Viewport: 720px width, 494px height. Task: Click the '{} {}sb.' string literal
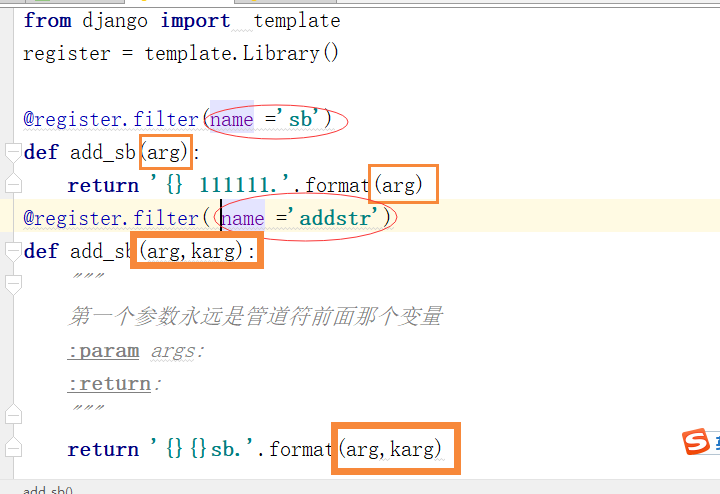[202, 449]
